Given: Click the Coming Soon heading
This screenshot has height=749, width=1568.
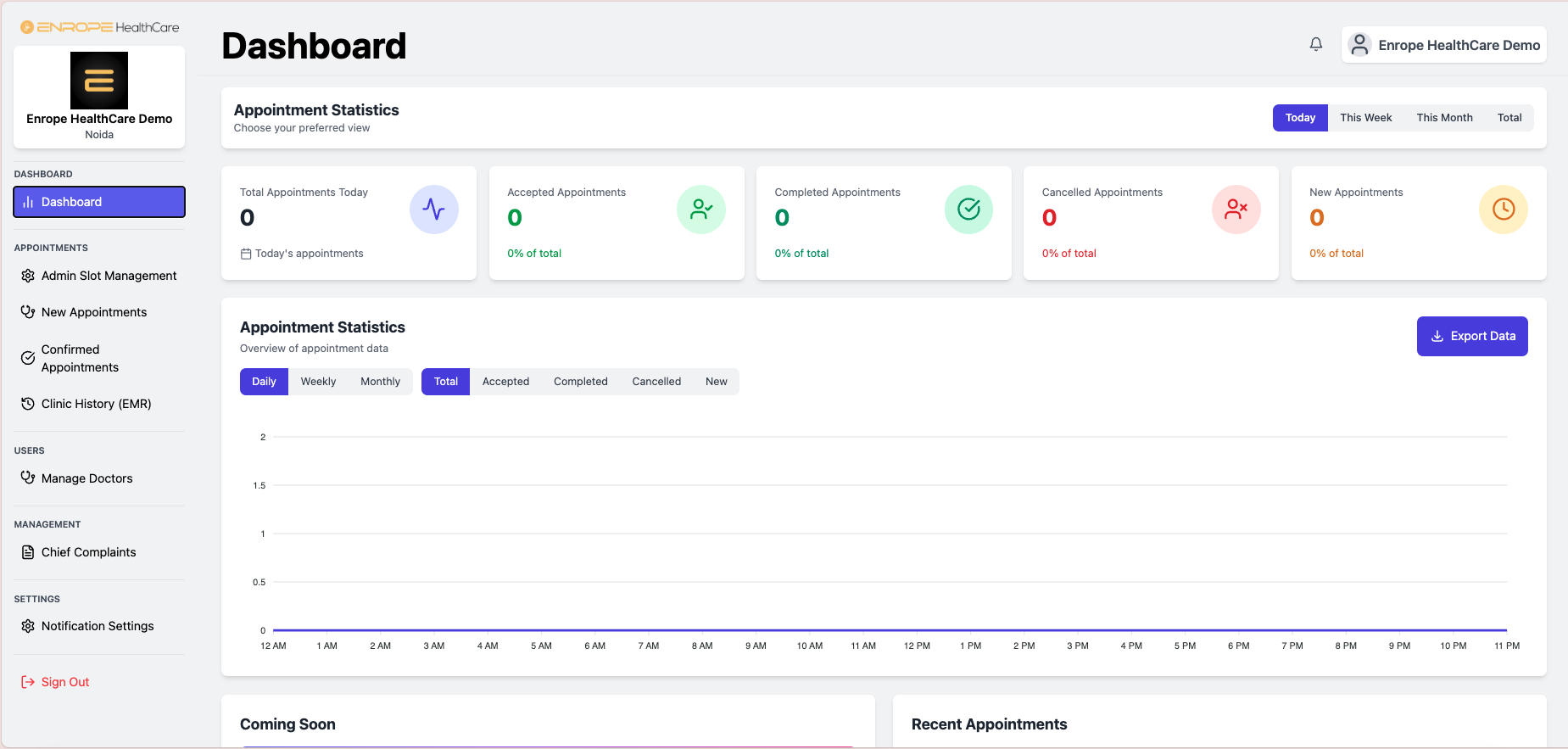Looking at the screenshot, I should [287, 724].
